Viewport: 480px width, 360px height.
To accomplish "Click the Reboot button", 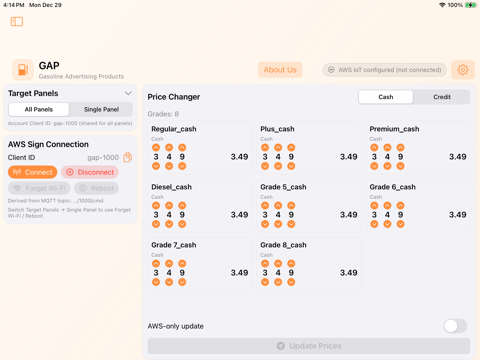I will click(96, 188).
